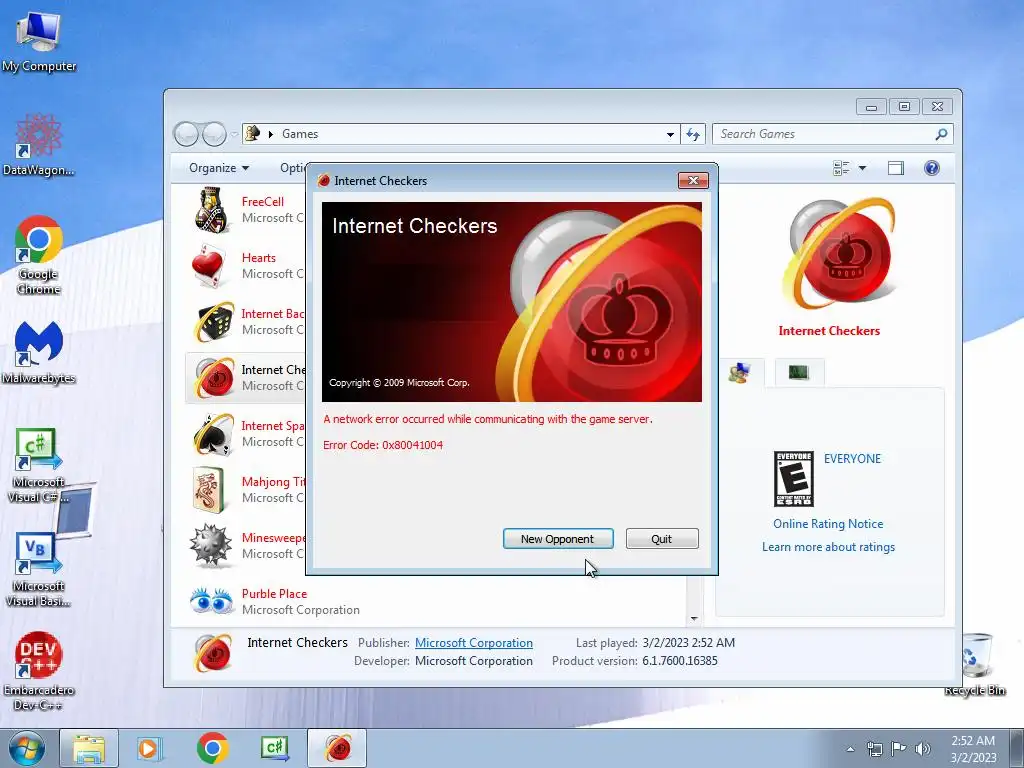Open Learn more about ratings link
This screenshot has height=768, width=1024.
[x=828, y=547]
